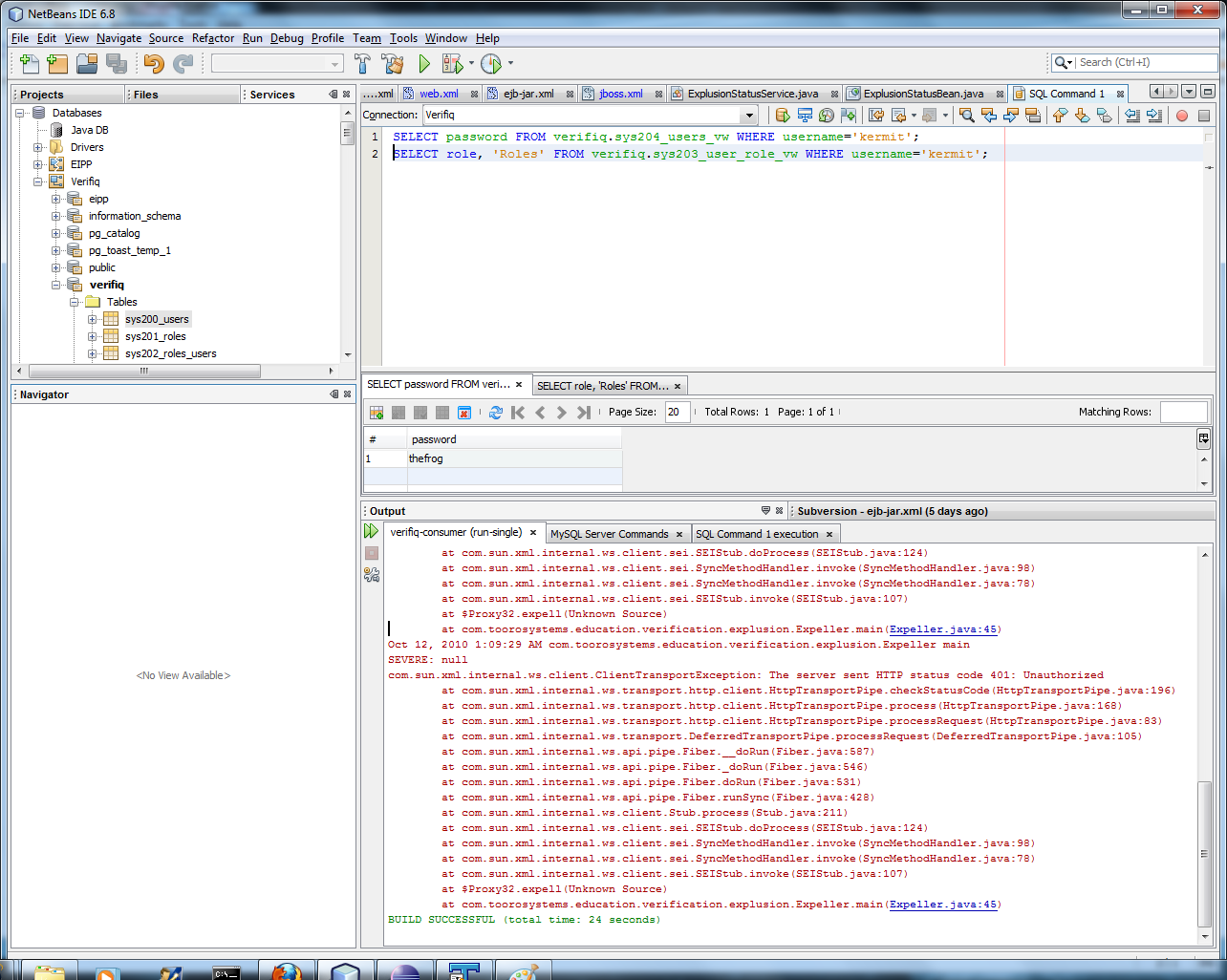Click the Search (Ctrl+I) box

coord(1146,62)
